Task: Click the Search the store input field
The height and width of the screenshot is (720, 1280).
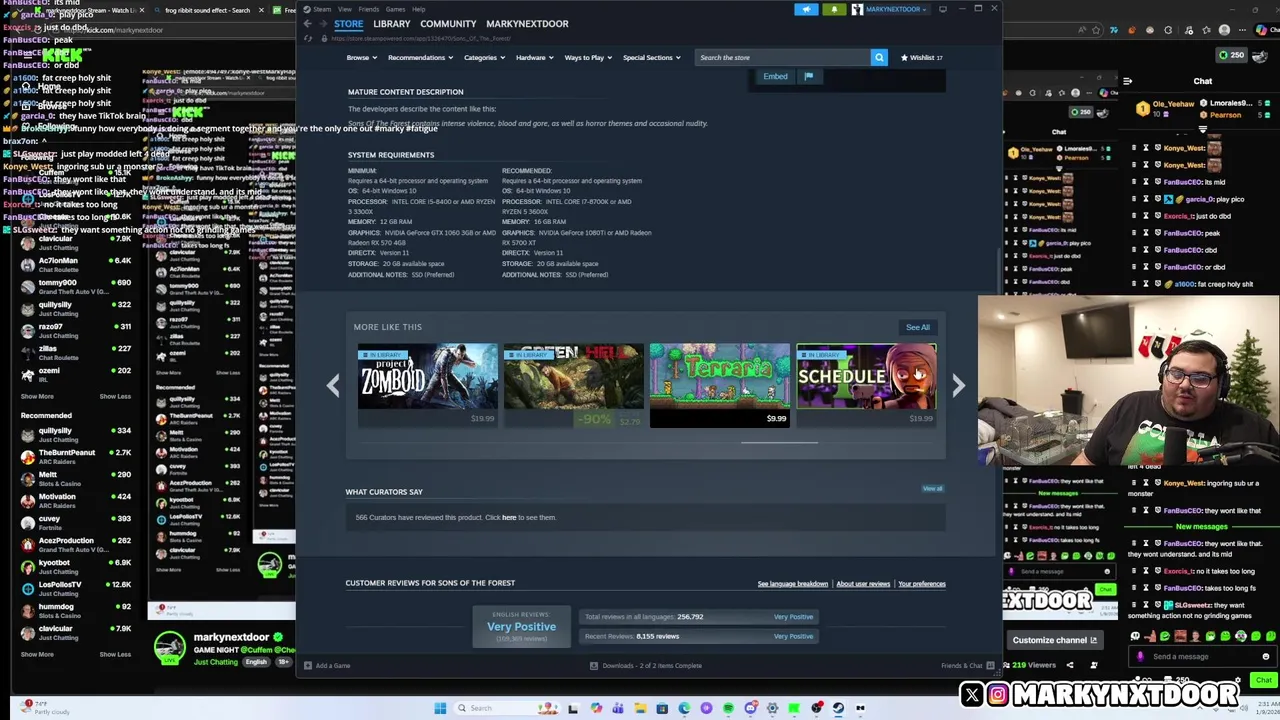Action: tap(783, 57)
